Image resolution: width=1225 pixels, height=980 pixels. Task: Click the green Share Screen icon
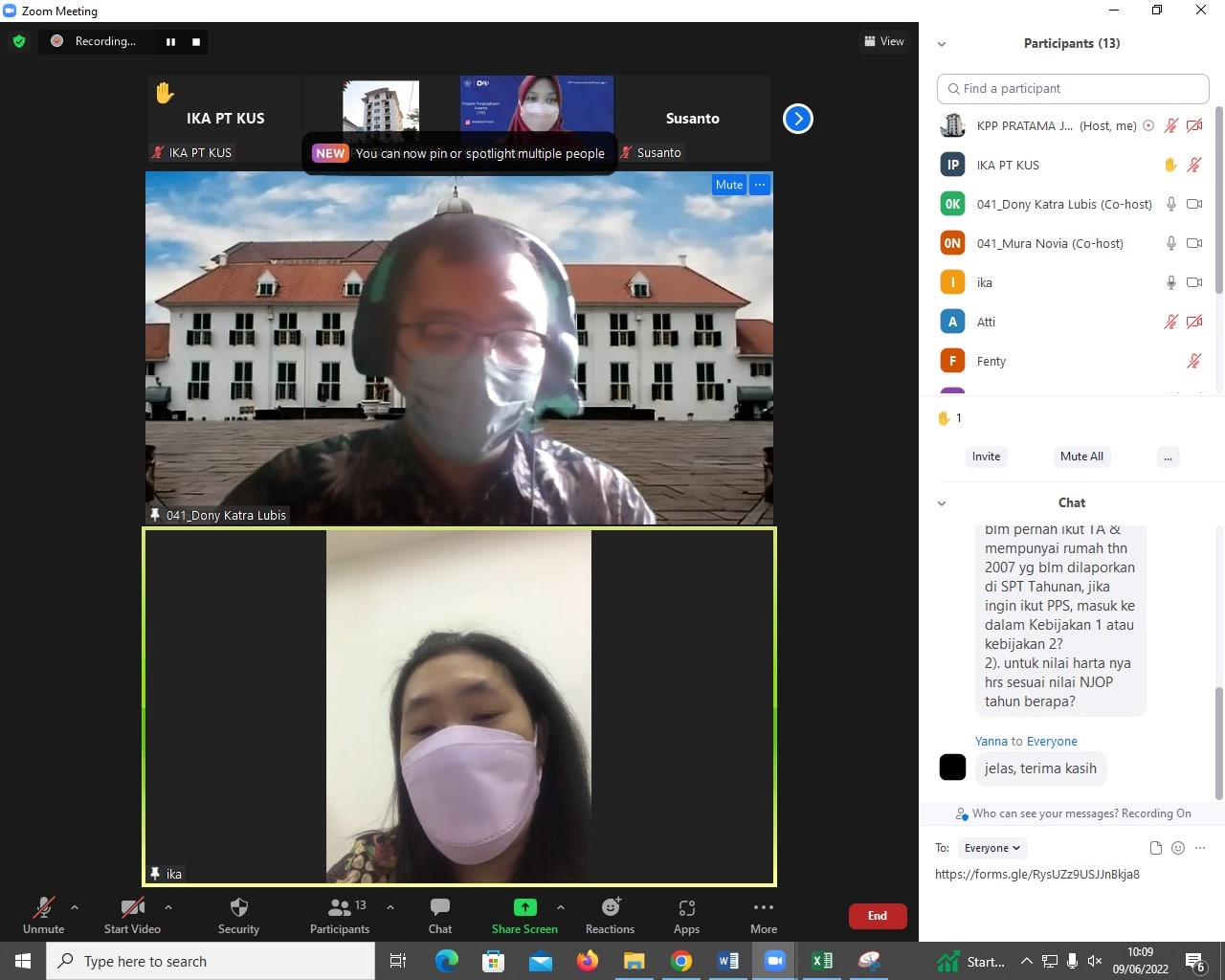[524, 907]
